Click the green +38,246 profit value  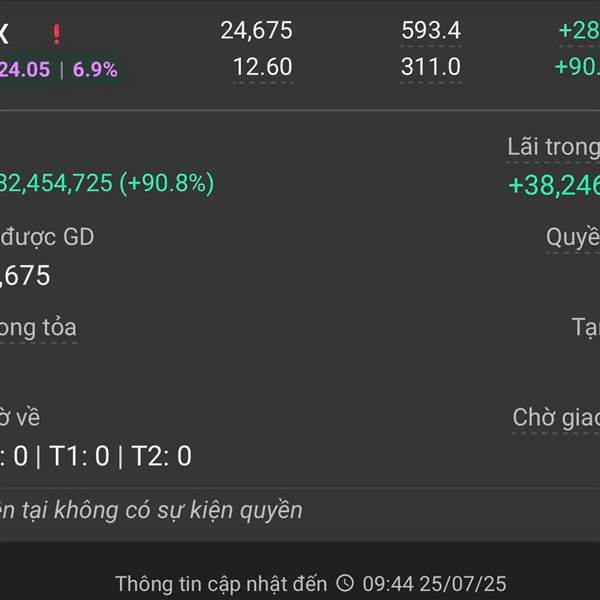554,185
